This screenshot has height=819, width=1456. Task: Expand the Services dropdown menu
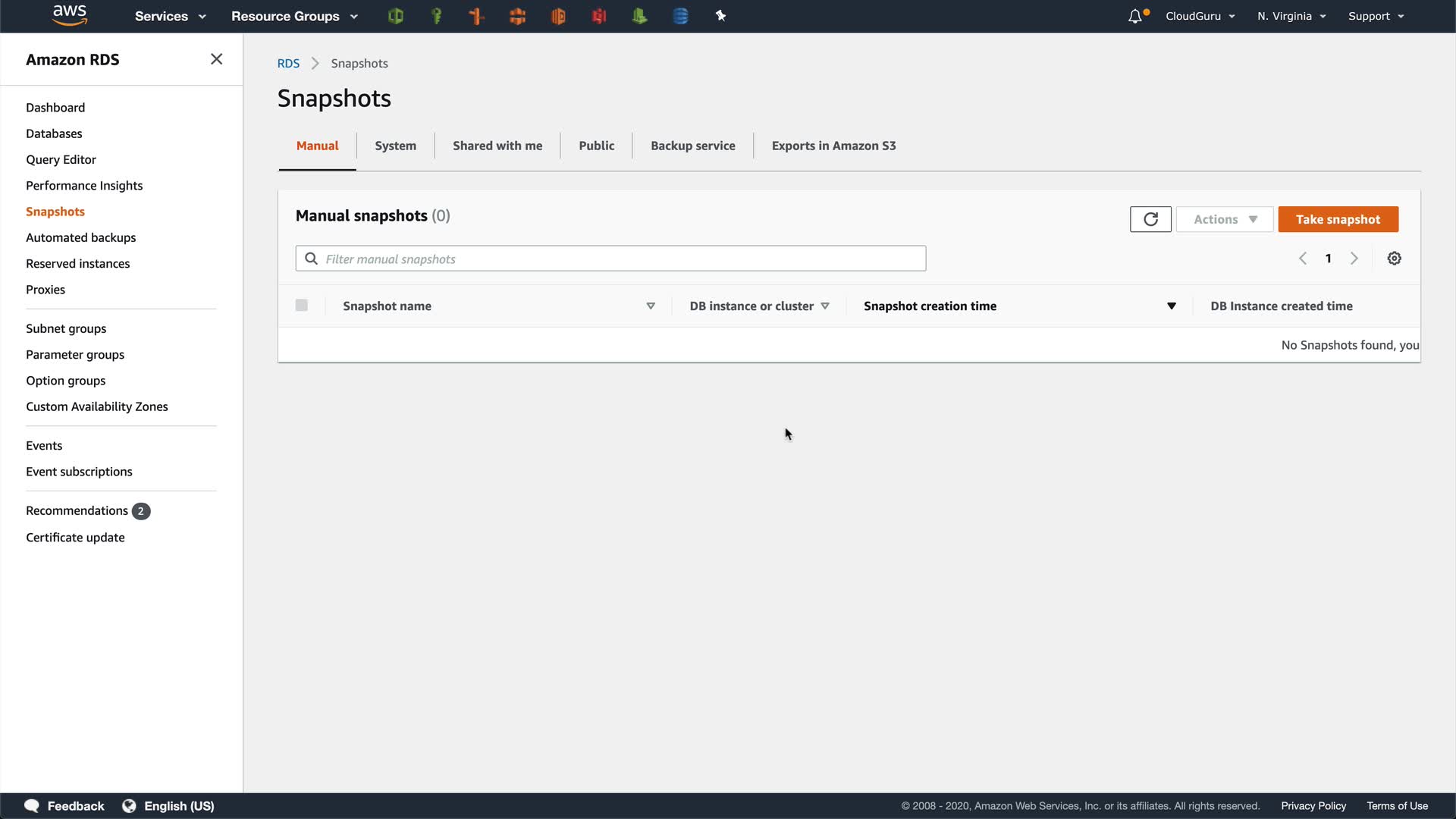coord(170,16)
